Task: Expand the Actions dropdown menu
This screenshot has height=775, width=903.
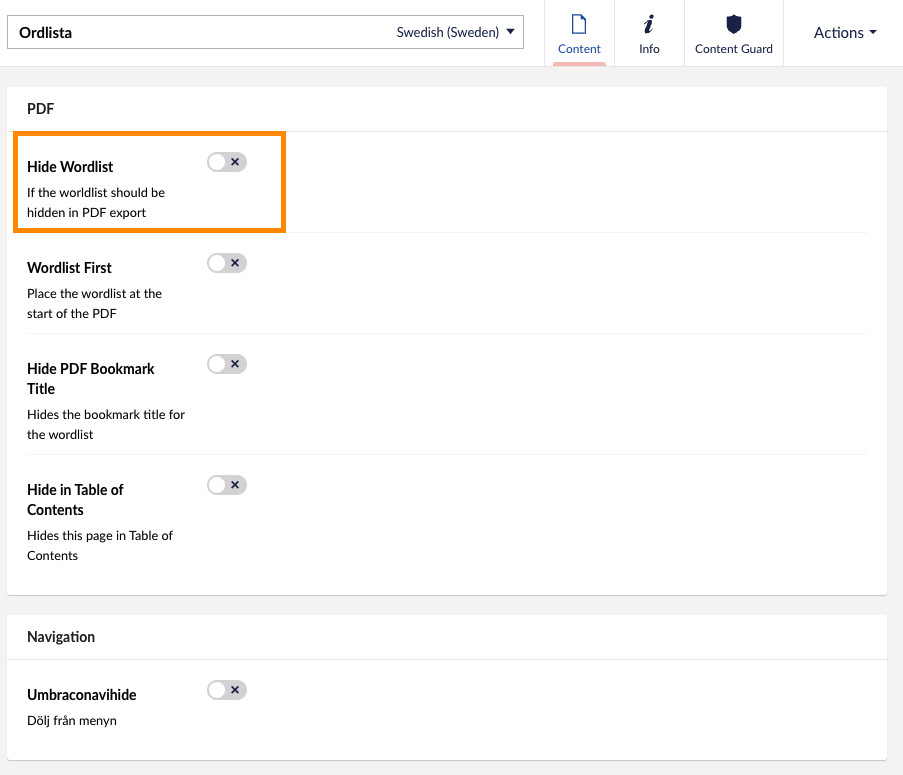Action: [x=844, y=33]
